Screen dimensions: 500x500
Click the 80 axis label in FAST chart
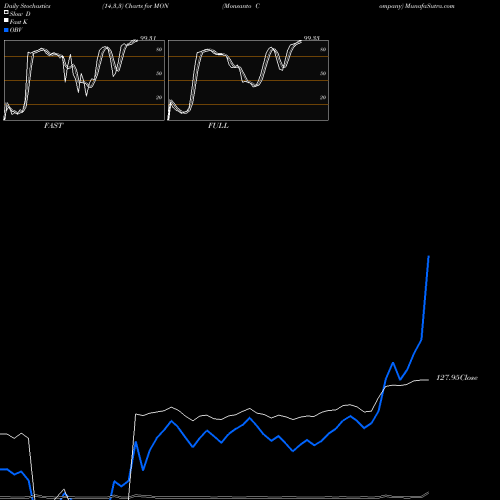159,49
